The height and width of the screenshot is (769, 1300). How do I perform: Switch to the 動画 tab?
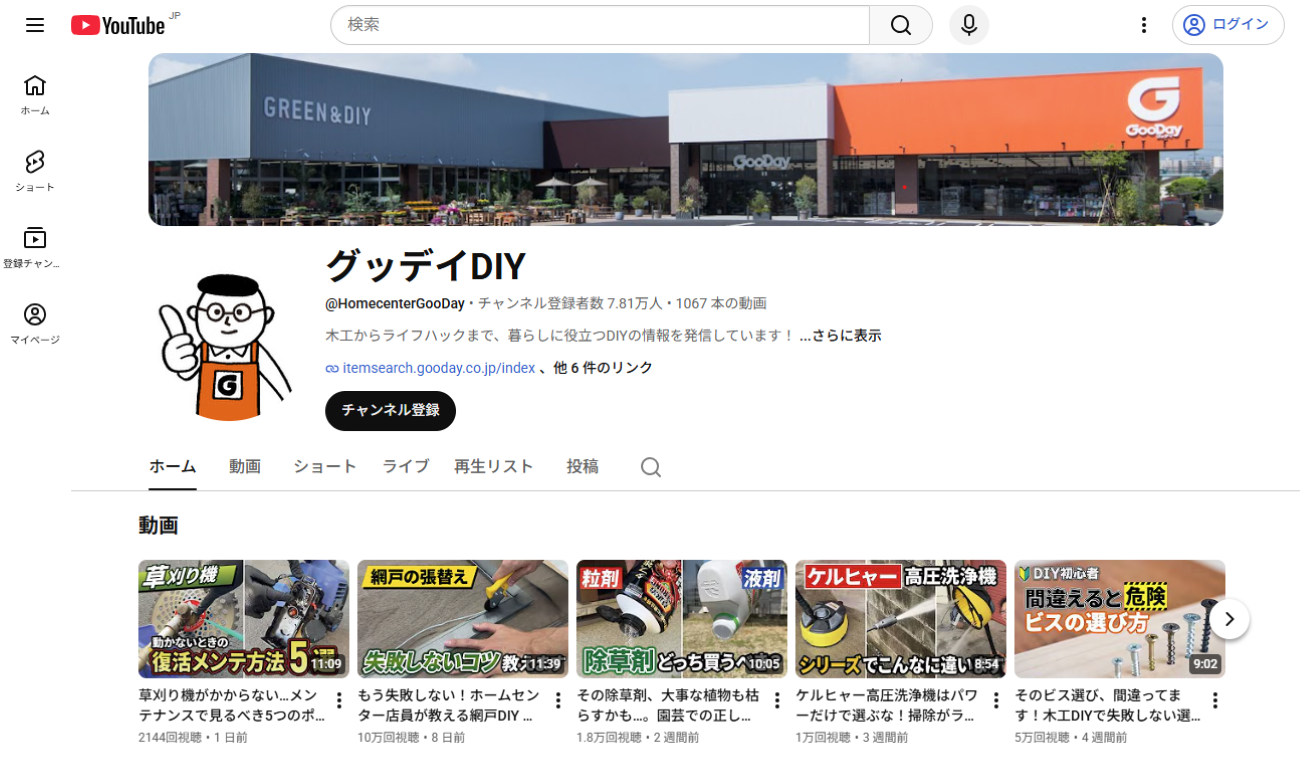[x=245, y=467]
